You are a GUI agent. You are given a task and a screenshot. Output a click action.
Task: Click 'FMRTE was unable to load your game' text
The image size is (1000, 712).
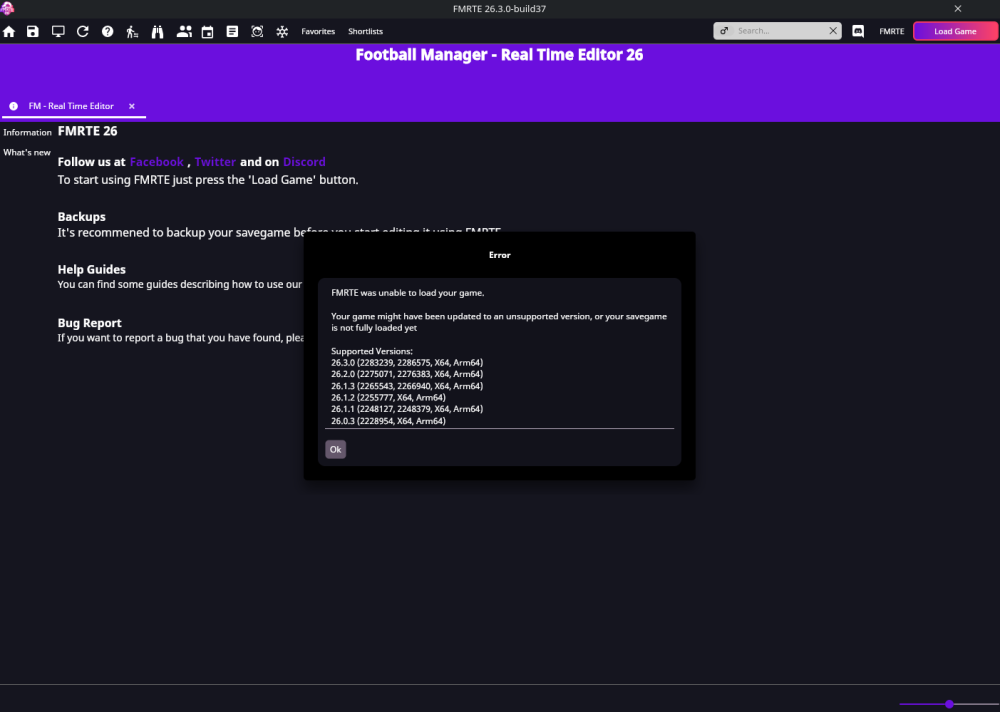[408, 293]
